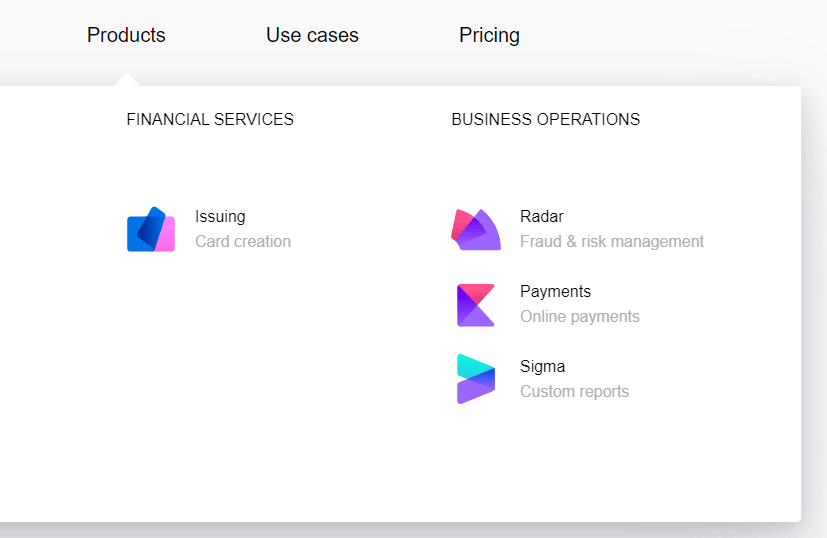Click the Radar fan-shaped icon
Viewport: 827px width, 538px height.
[x=476, y=229]
